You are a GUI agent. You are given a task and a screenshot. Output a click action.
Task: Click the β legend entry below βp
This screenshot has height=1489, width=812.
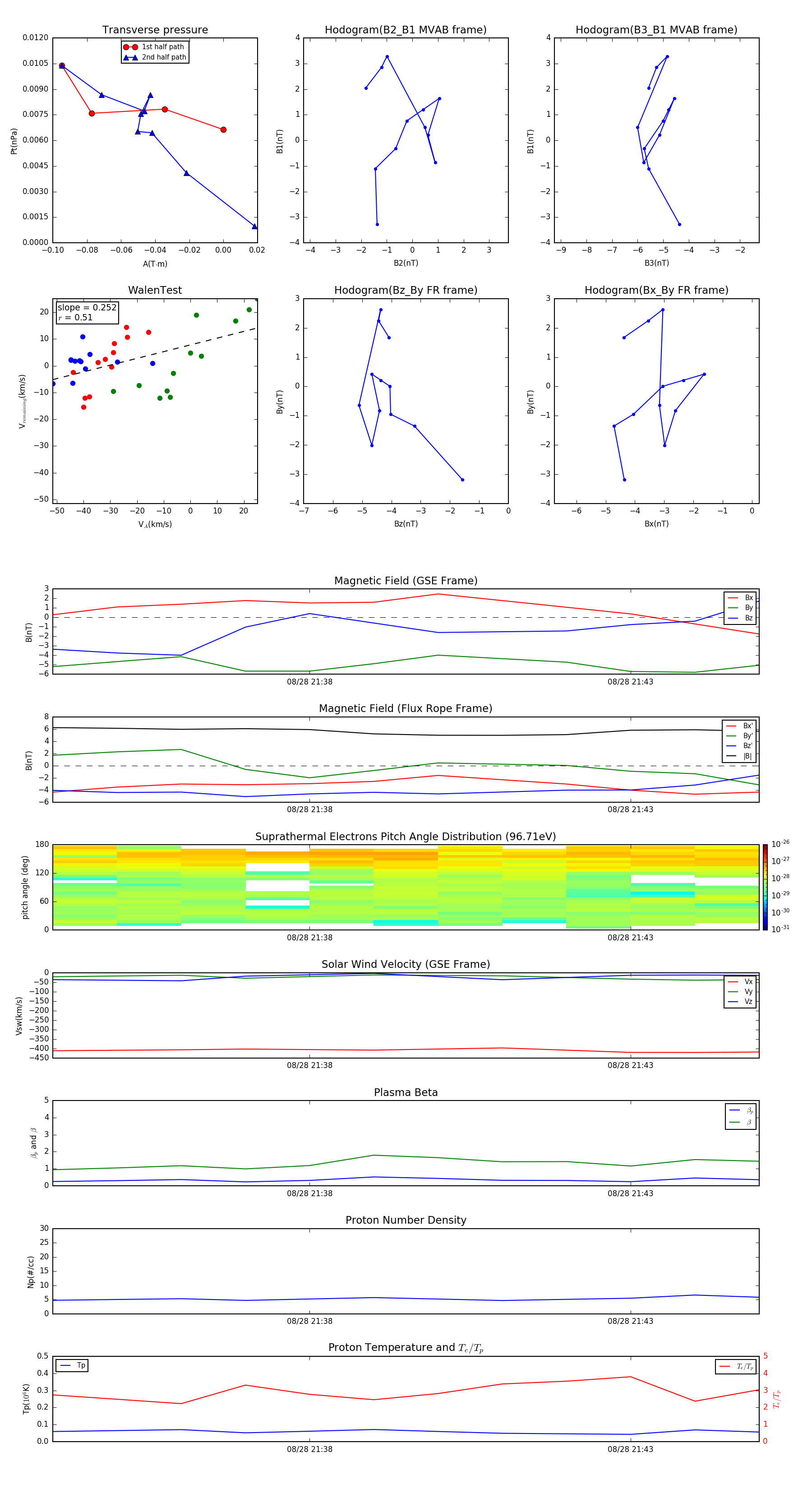click(x=741, y=1123)
